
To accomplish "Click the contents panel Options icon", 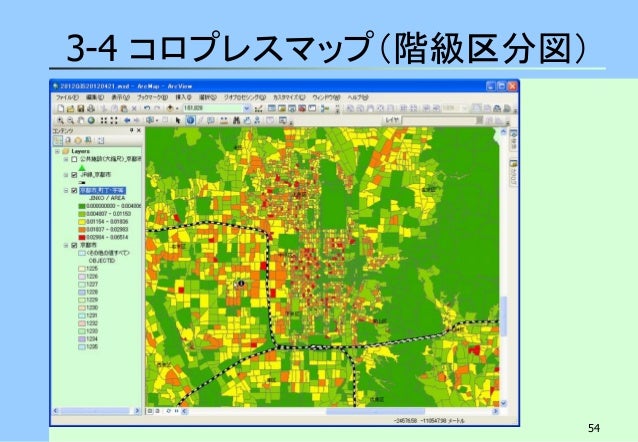I will pos(101,140).
